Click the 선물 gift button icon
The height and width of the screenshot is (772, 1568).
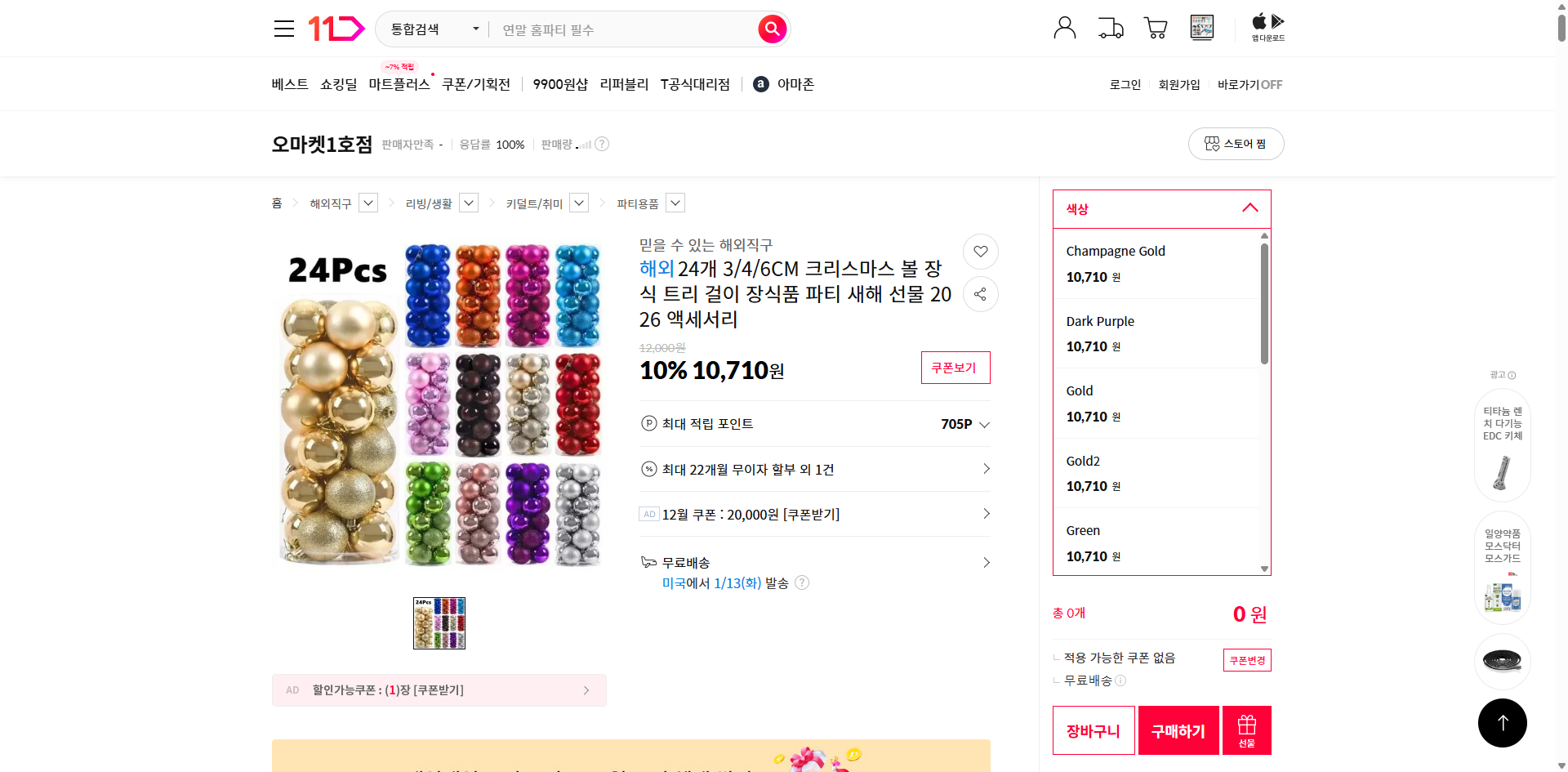(x=1245, y=730)
